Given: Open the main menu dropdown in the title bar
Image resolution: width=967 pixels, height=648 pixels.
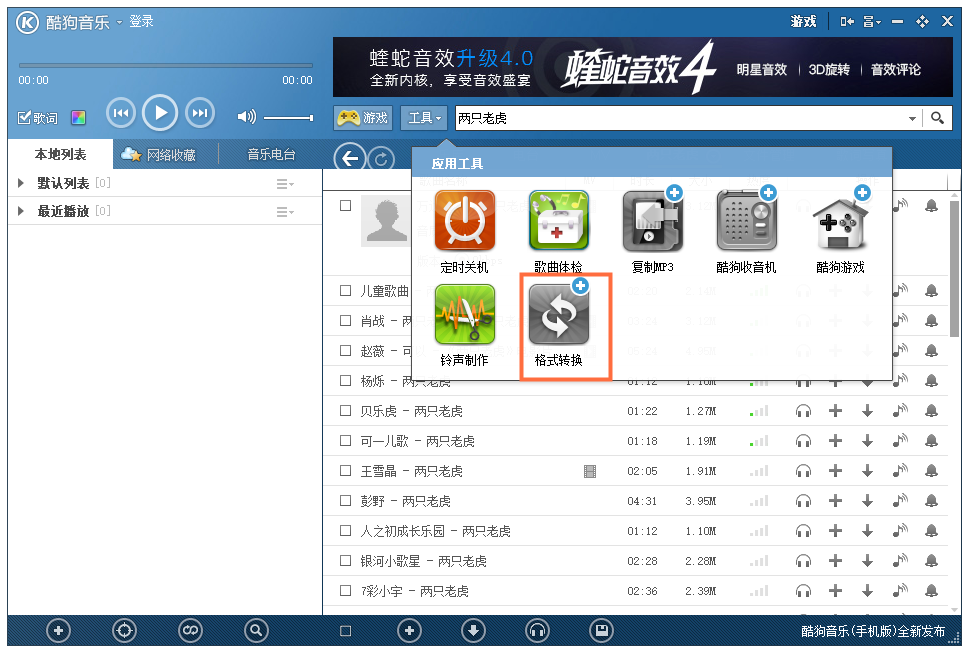Looking at the screenshot, I should [x=872, y=22].
